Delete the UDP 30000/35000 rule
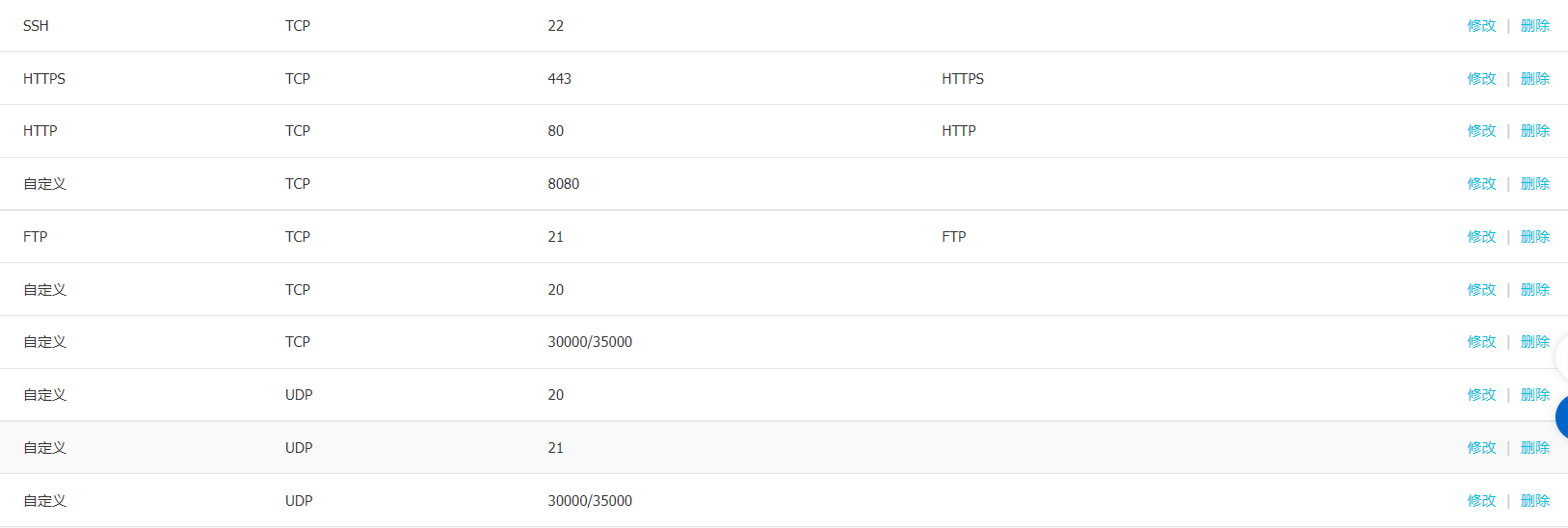This screenshot has height=528, width=1568. click(1535, 501)
